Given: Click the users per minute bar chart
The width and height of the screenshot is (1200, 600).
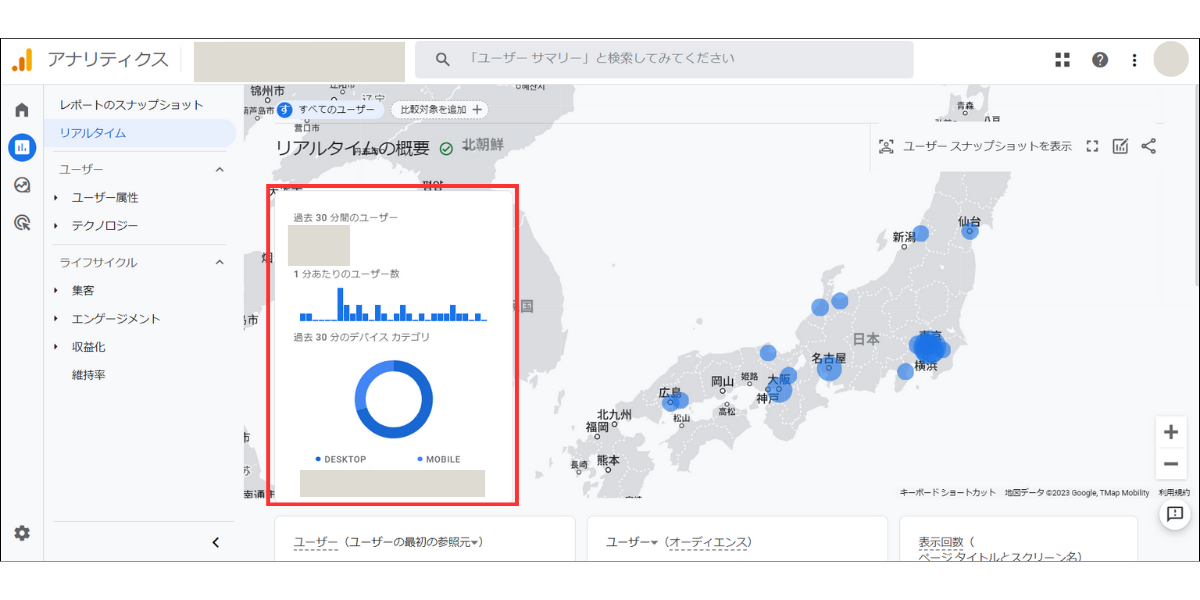Looking at the screenshot, I should (393, 304).
